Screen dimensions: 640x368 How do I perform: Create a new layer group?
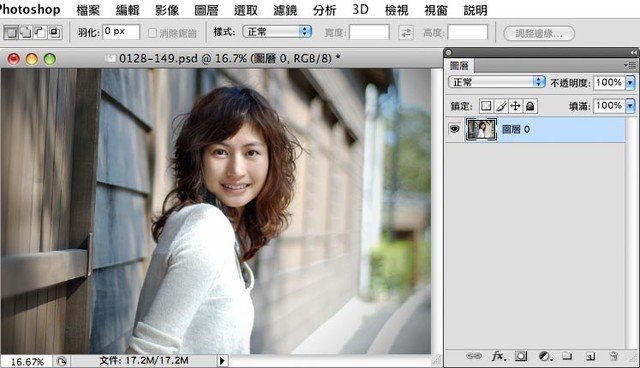pos(567,356)
